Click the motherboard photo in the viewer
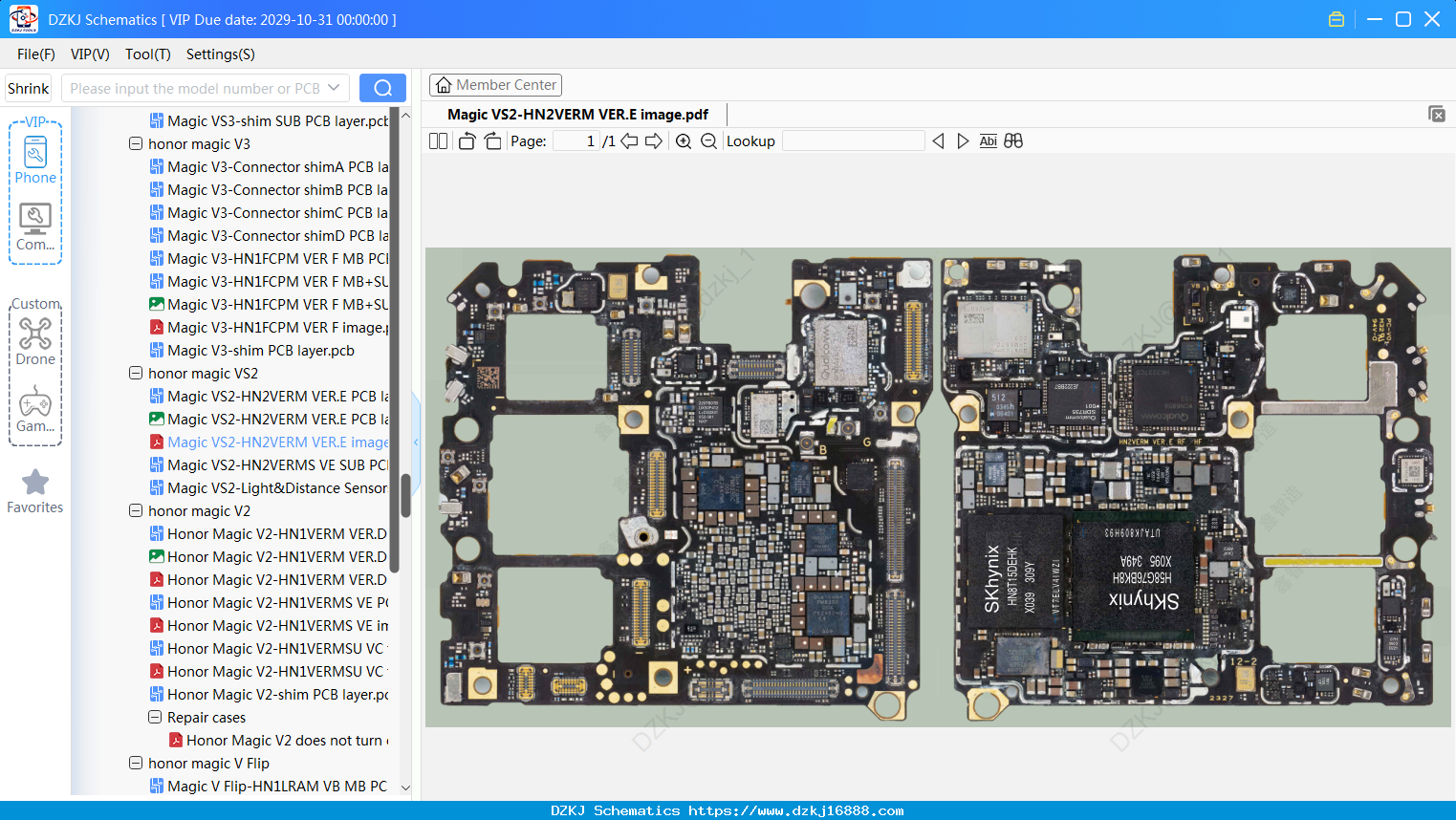1456x820 pixels. [x=938, y=487]
